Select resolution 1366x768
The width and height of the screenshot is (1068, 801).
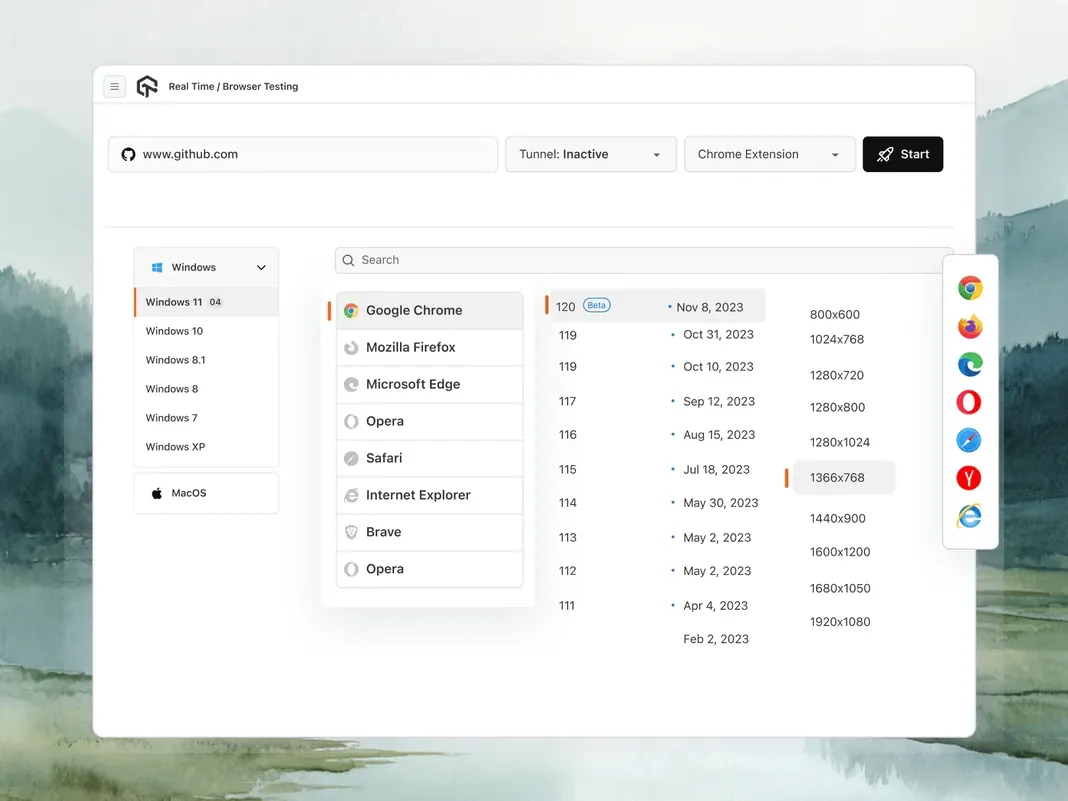[x=843, y=477]
